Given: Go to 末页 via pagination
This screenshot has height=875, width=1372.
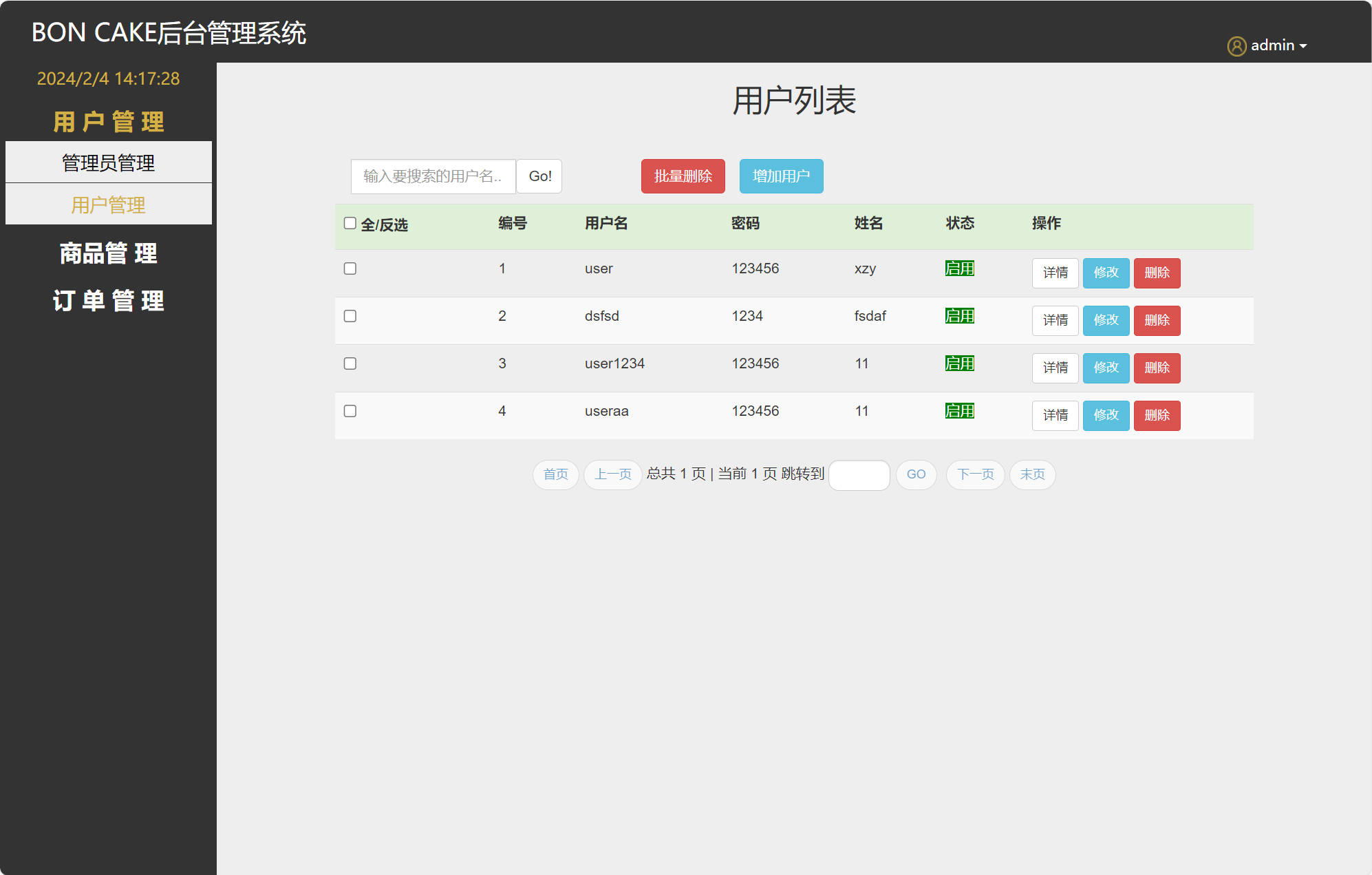Looking at the screenshot, I should pos(1032,474).
